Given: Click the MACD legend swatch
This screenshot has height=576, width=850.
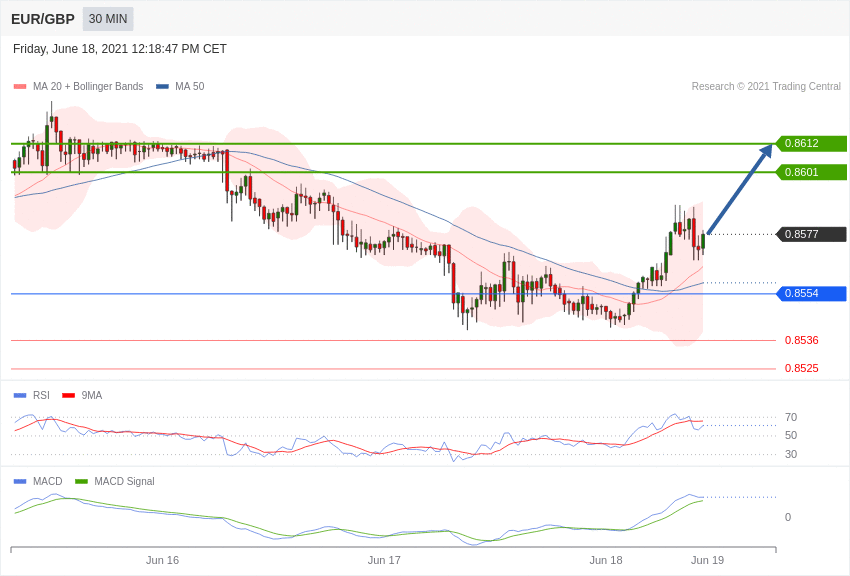Looking at the screenshot, I should [x=20, y=482].
